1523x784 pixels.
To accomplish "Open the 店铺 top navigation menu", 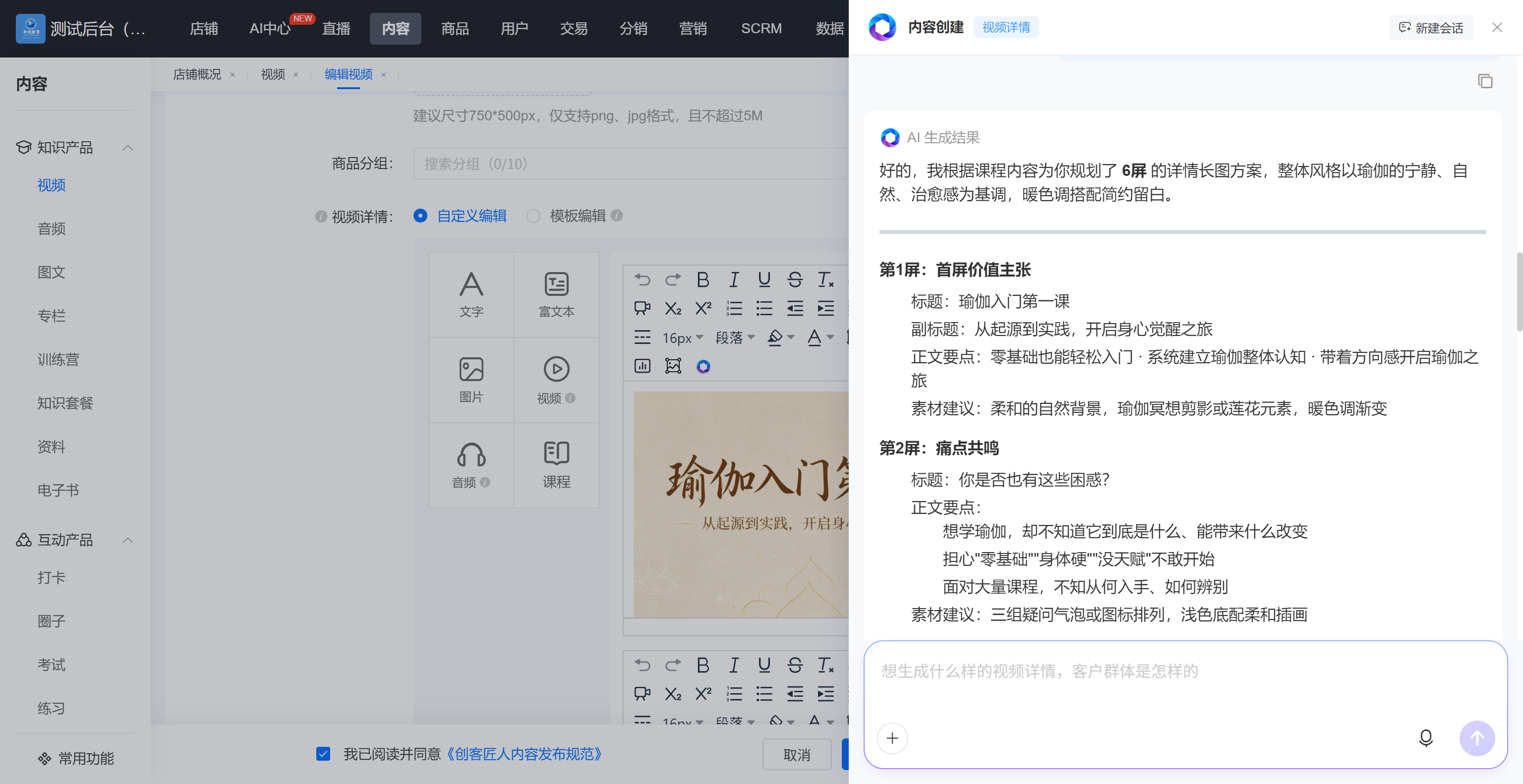I will (204, 28).
